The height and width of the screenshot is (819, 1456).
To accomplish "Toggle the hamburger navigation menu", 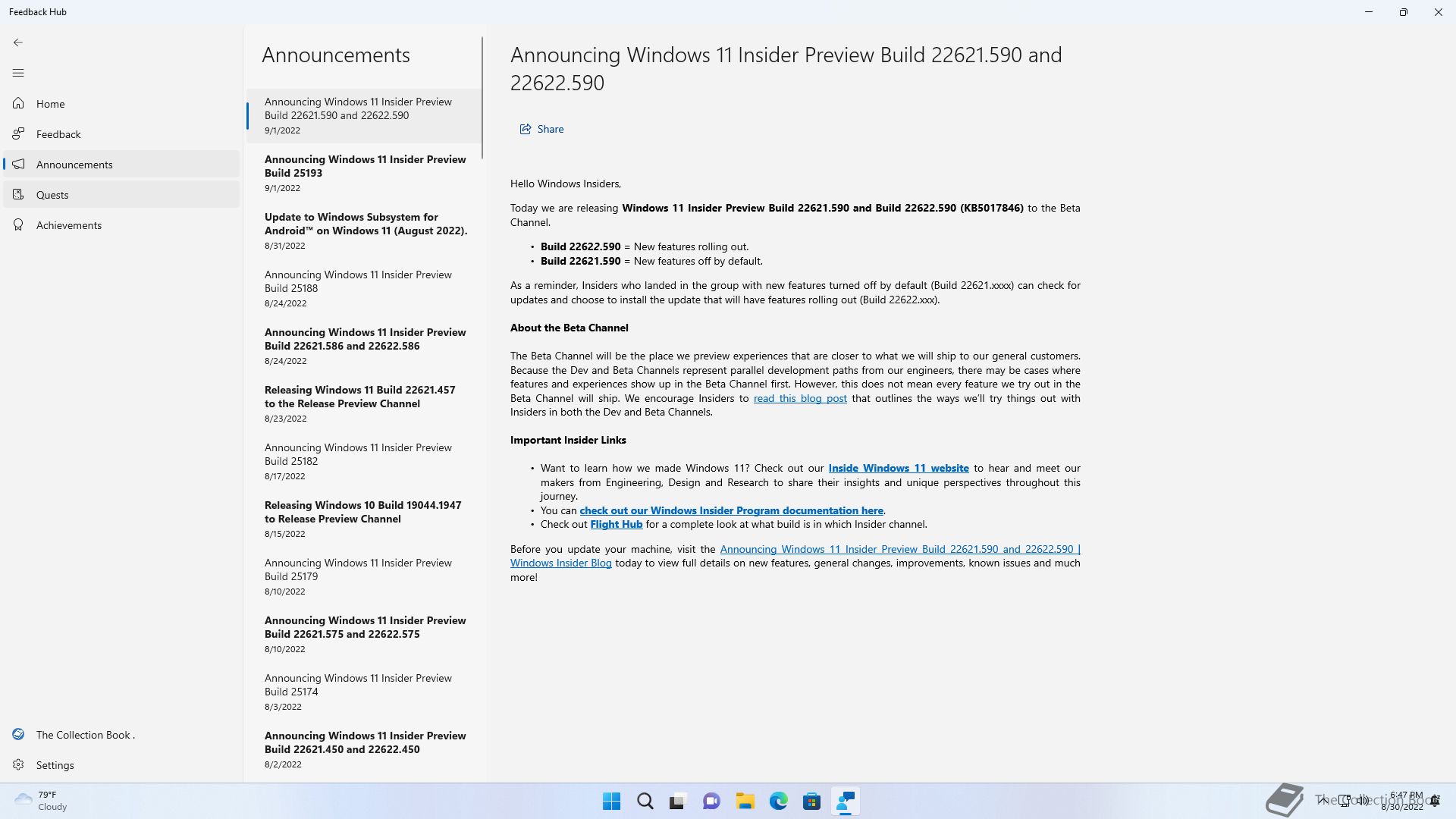I will coord(18,73).
